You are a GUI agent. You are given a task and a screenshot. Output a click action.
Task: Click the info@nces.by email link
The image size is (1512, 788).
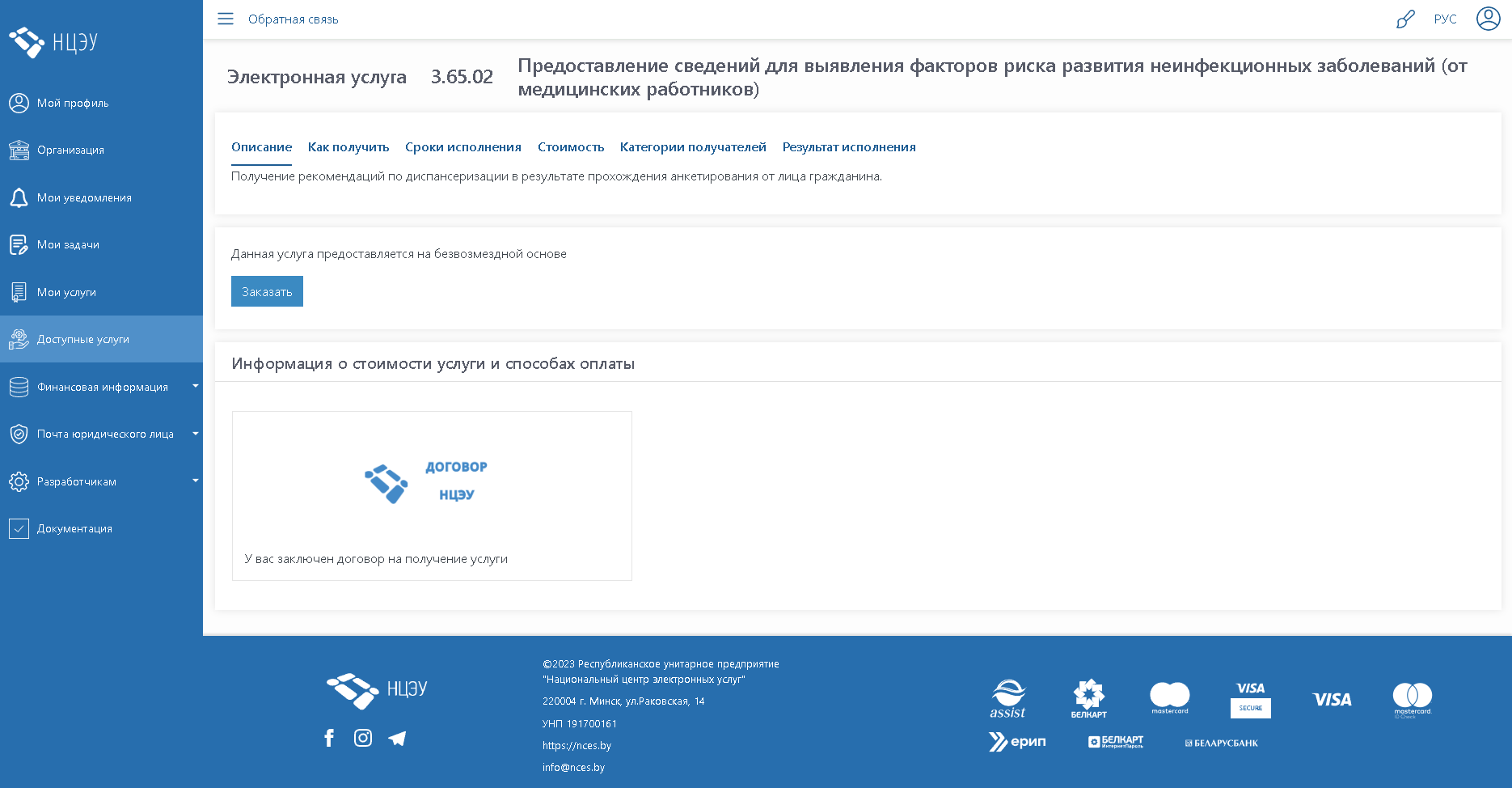coord(573,768)
